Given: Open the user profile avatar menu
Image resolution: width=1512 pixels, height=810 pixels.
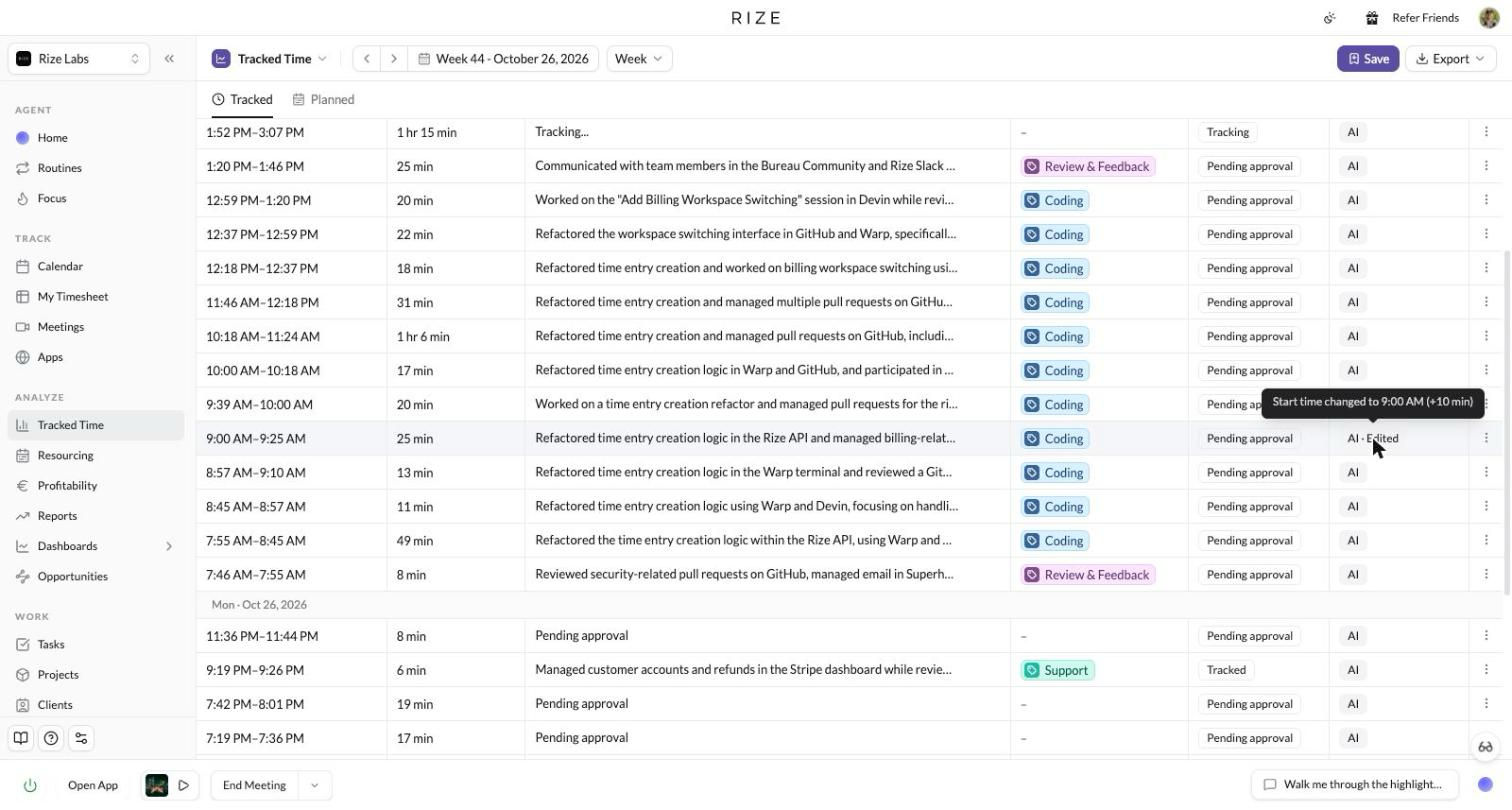Looking at the screenshot, I should (x=1488, y=18).
